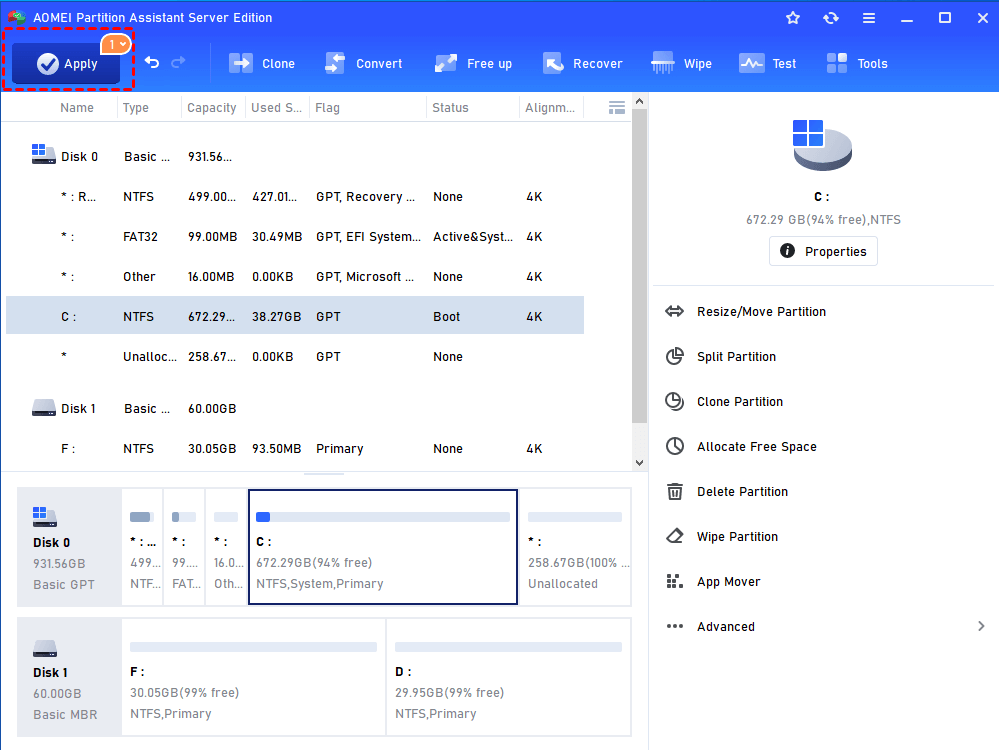Select D: 29.95GB block in disk map
This screenshot has width=999, height=750.
point(508,677)
